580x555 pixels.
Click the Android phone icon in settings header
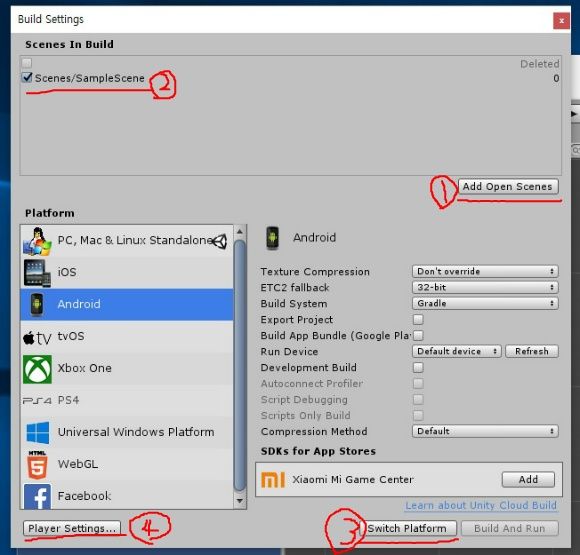coord(273,238)
